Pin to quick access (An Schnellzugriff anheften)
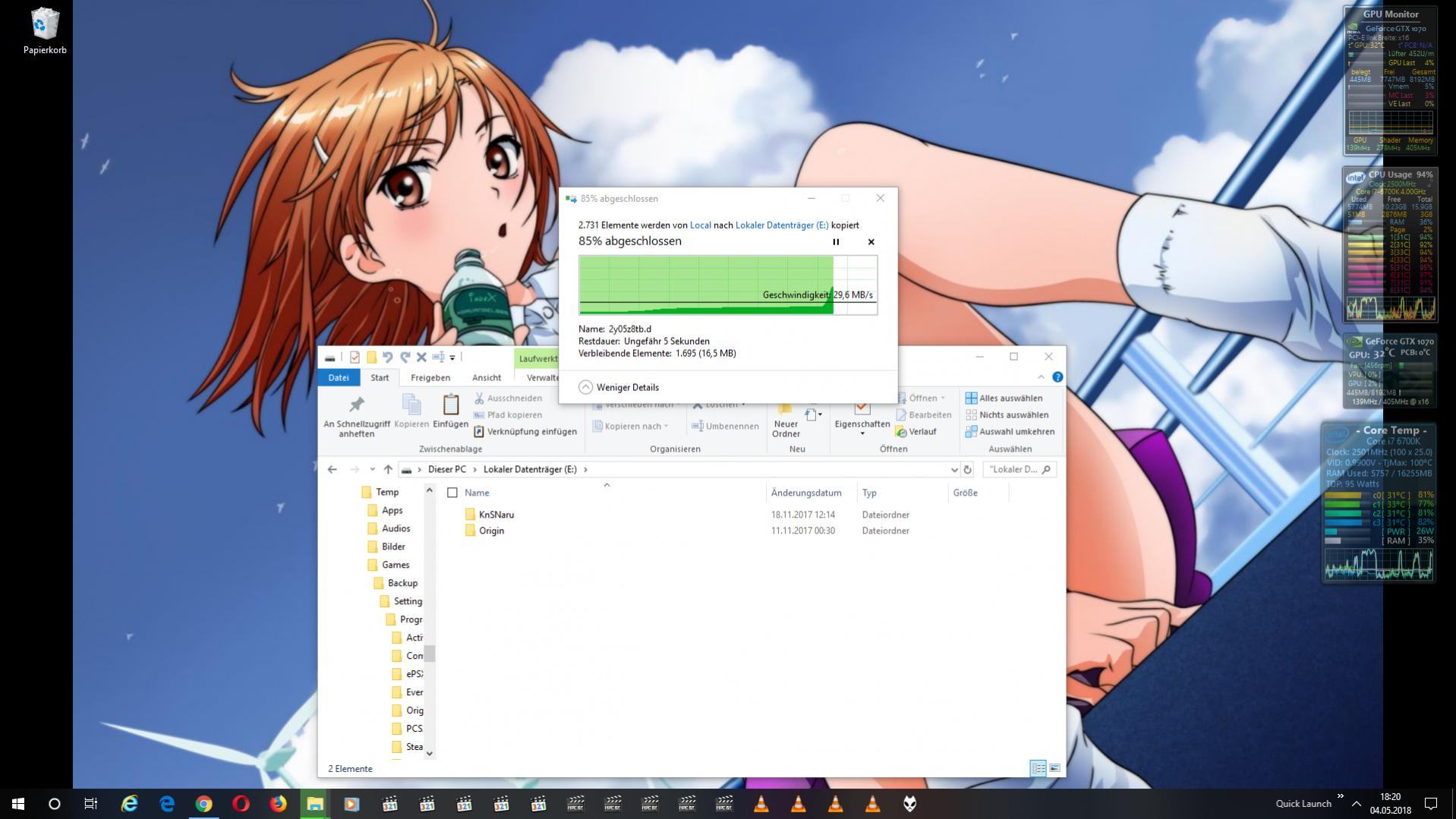 click(x=356, y=416)
